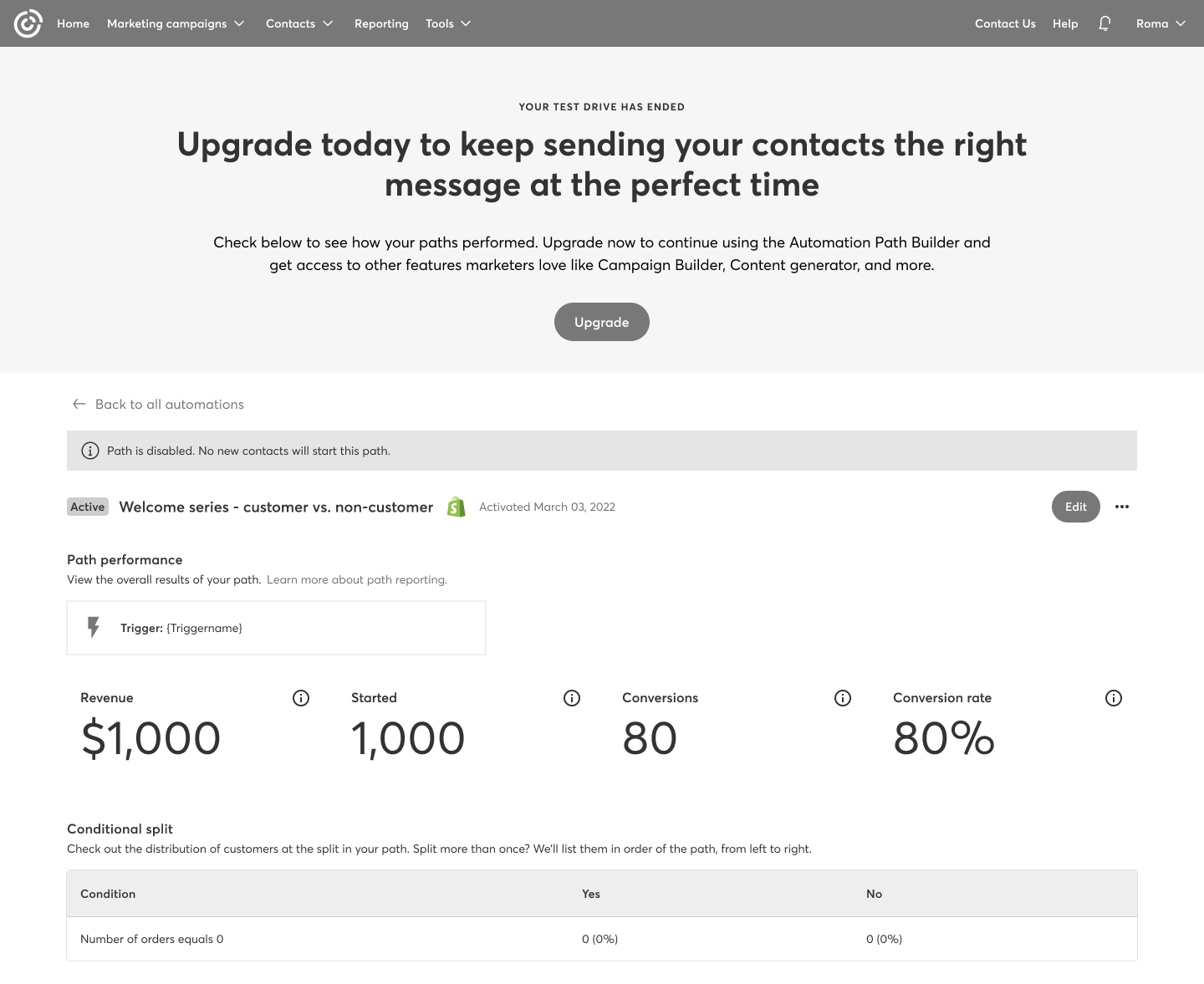The height and width of the screenshot is (984, 1204).
Task: Click the Started info icon
Action: point(572,698)
